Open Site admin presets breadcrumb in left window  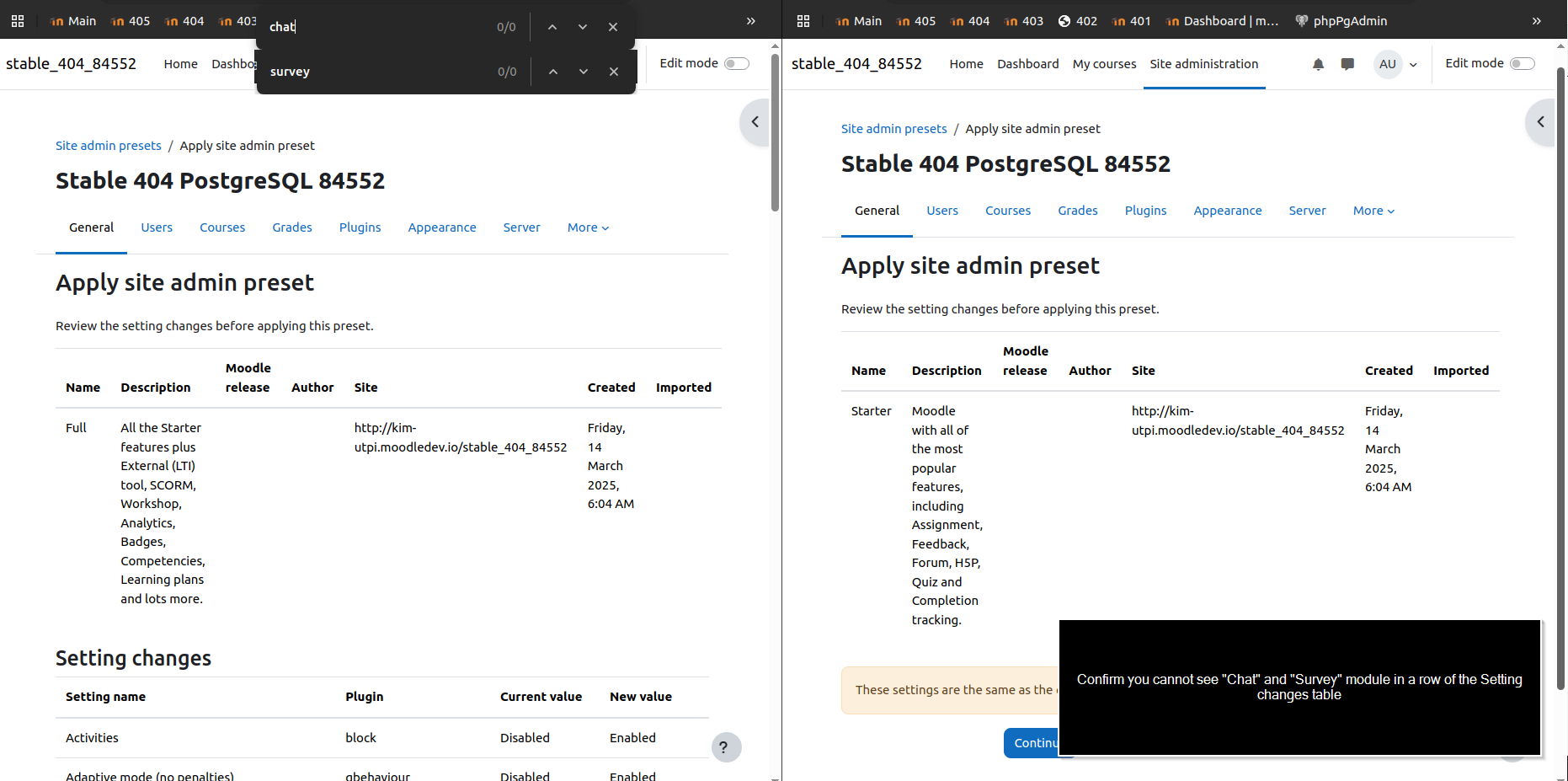(109, 146)
